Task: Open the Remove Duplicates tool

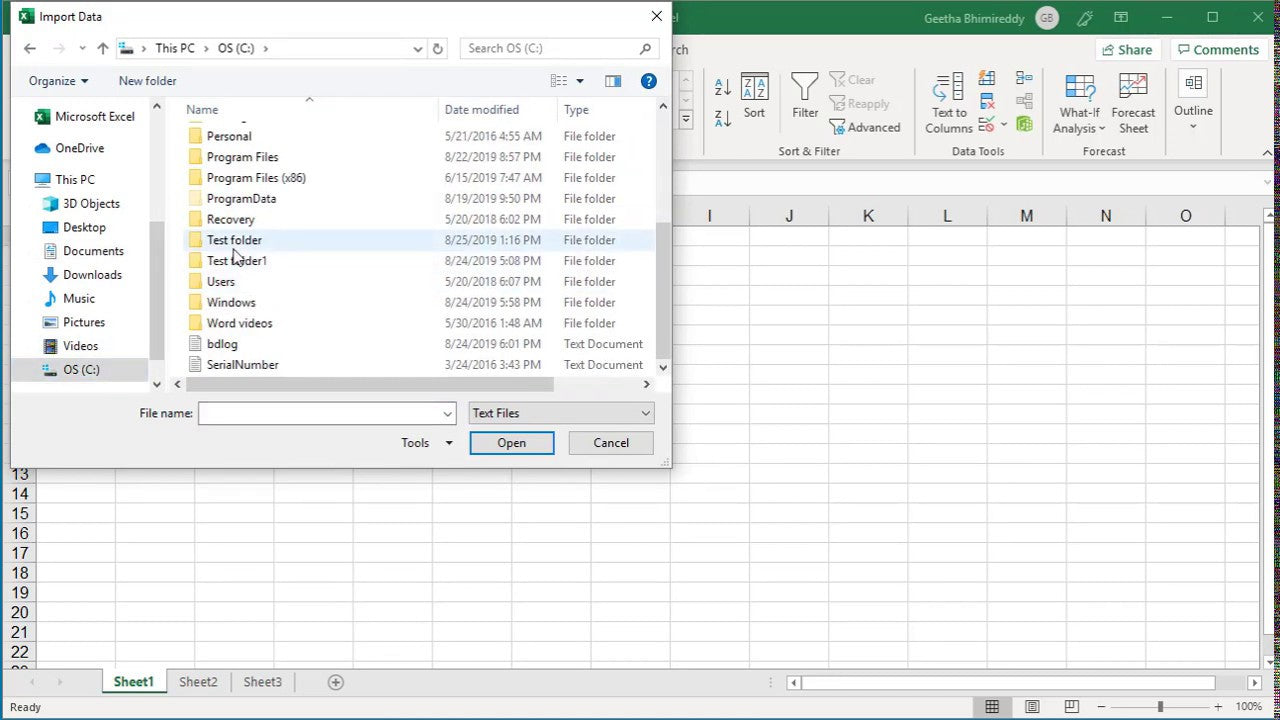Action: pyautogui.click(x=985, y=100)
